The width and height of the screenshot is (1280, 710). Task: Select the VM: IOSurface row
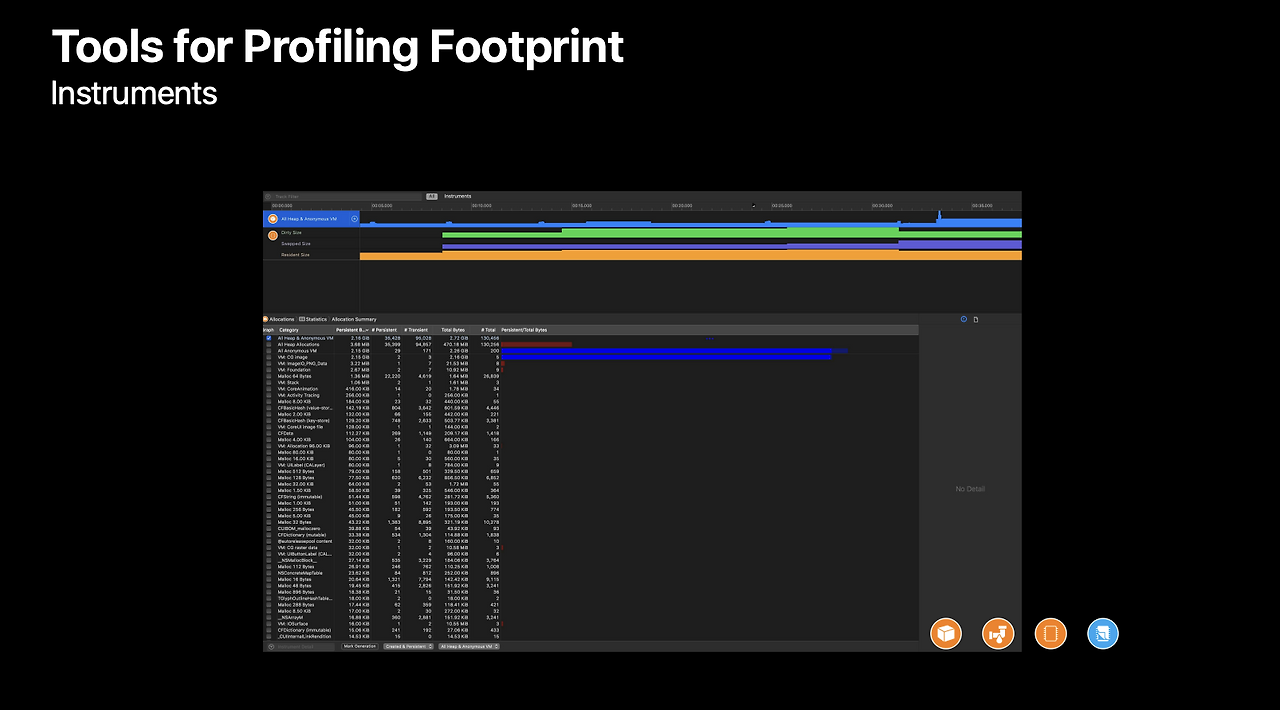(x=590, y=624)
